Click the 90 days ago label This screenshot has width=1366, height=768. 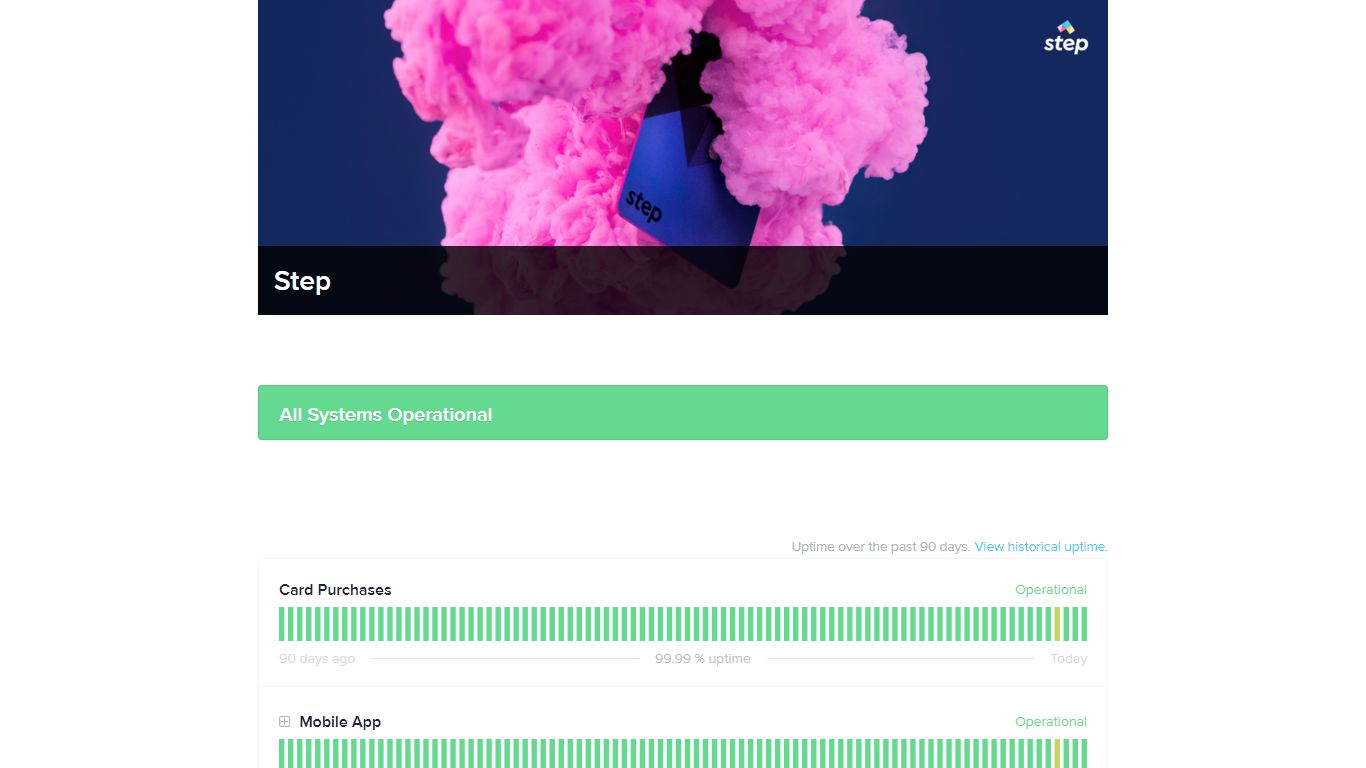point(317,659)
